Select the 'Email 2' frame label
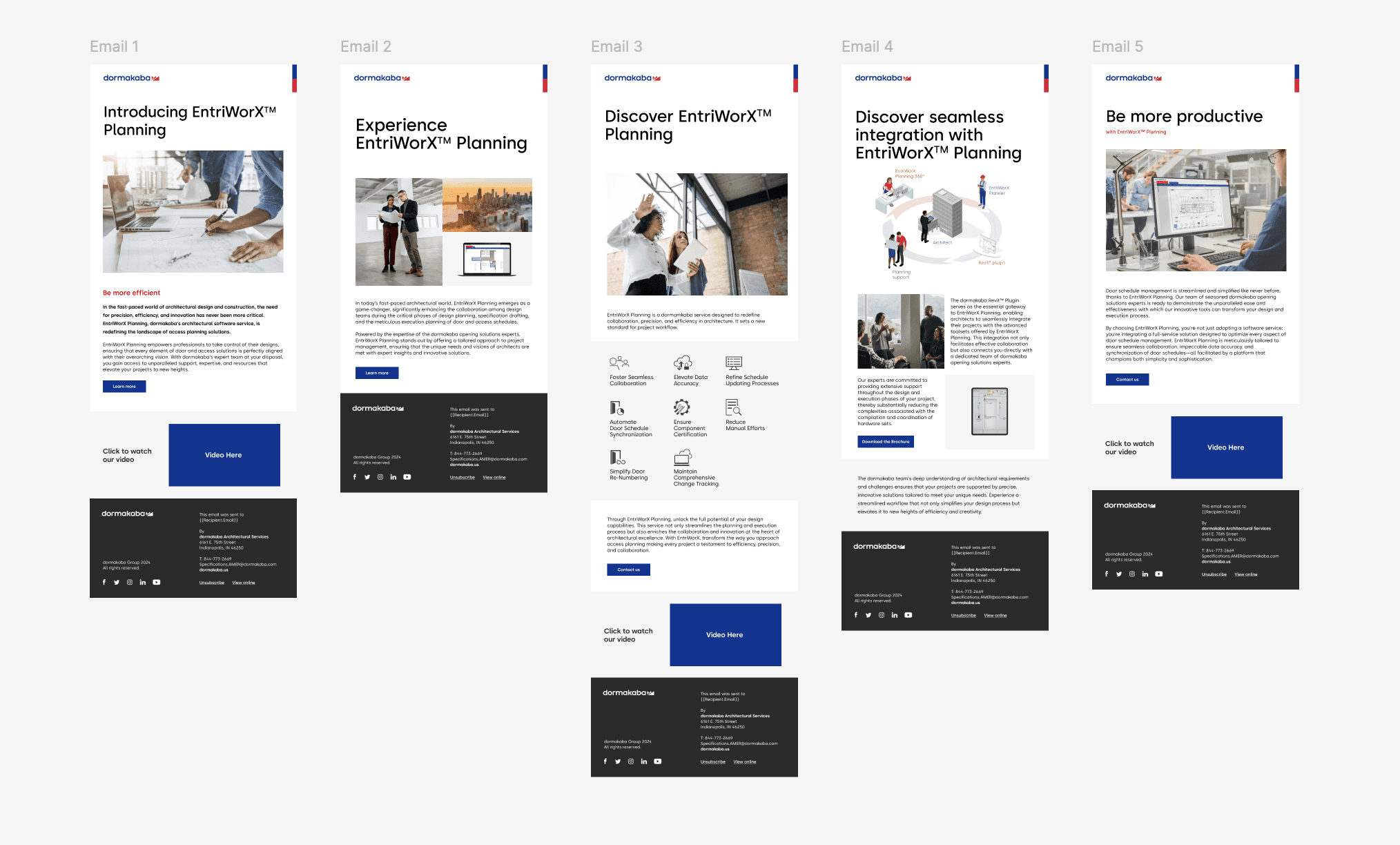This screenshot has height=845, width=1400. [x=366, y=46]
